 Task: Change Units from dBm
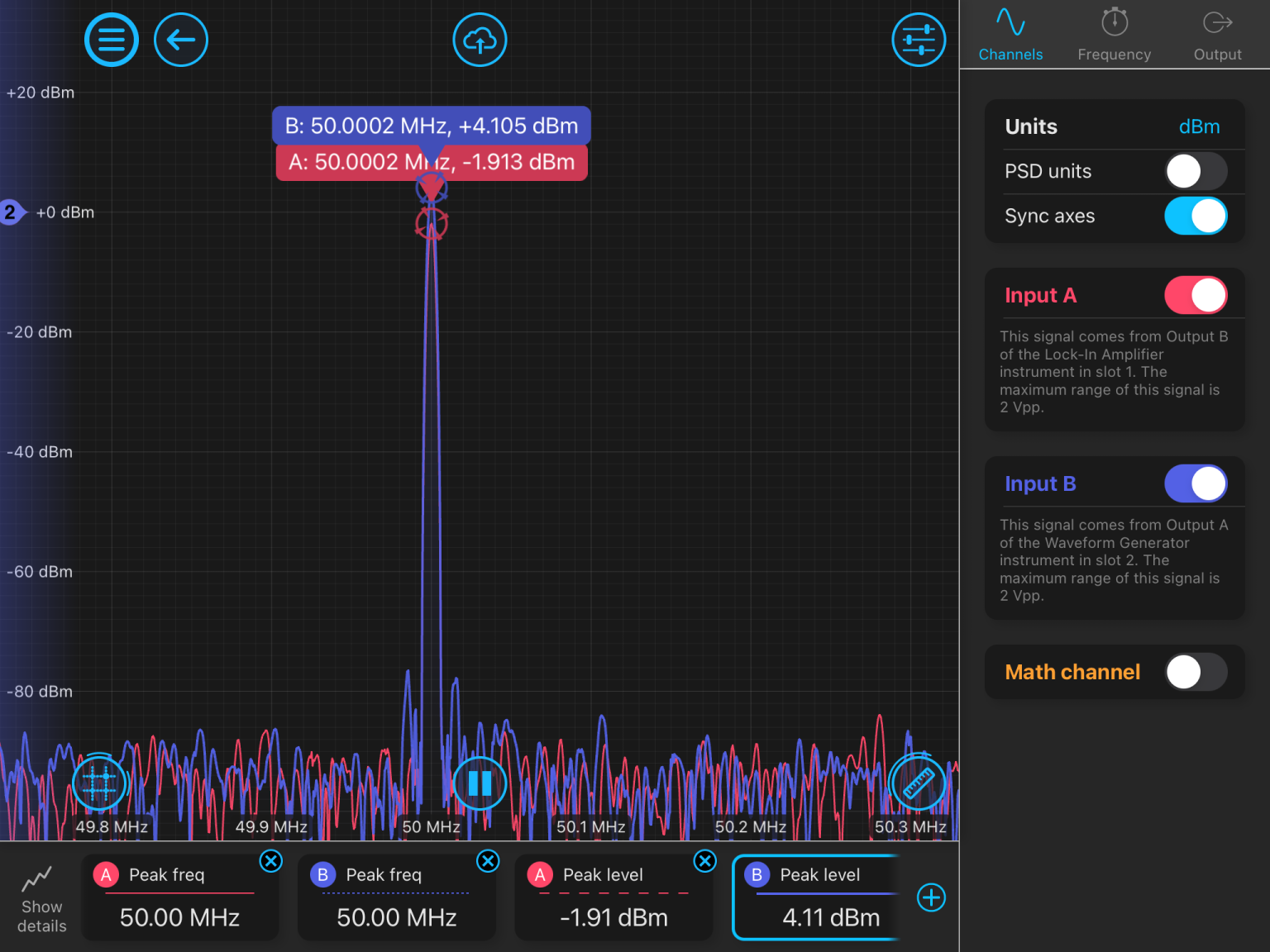(1199, 126)
